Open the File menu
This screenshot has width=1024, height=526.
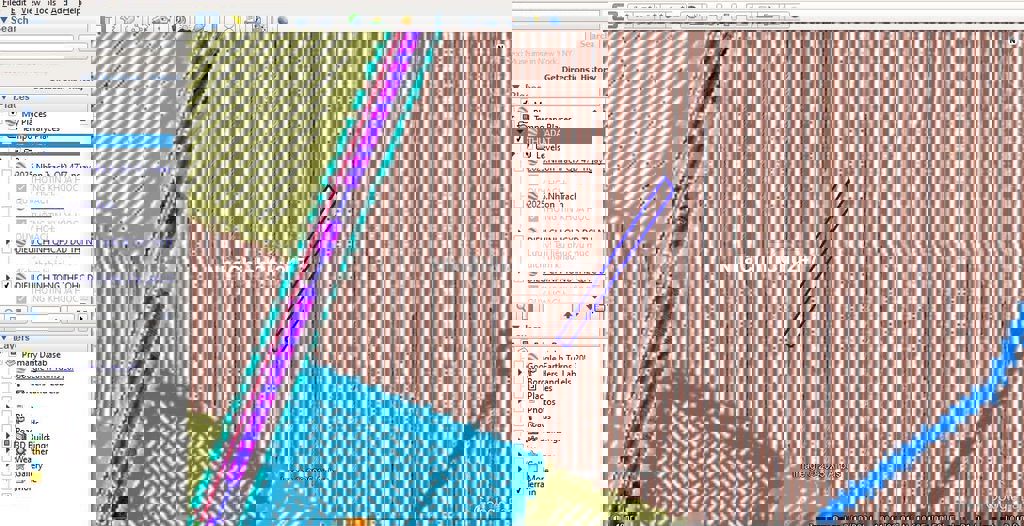(x=9, y=3)
